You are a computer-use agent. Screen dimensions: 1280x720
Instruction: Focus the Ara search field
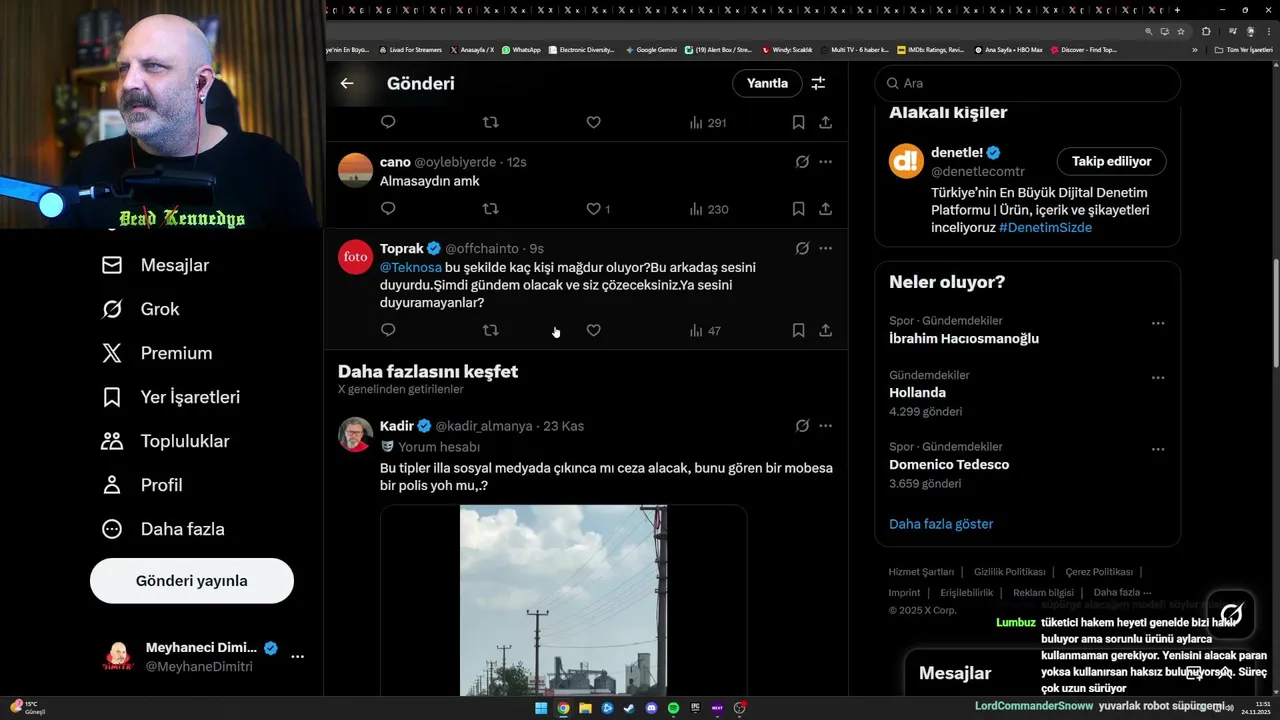pos(1028,83)
